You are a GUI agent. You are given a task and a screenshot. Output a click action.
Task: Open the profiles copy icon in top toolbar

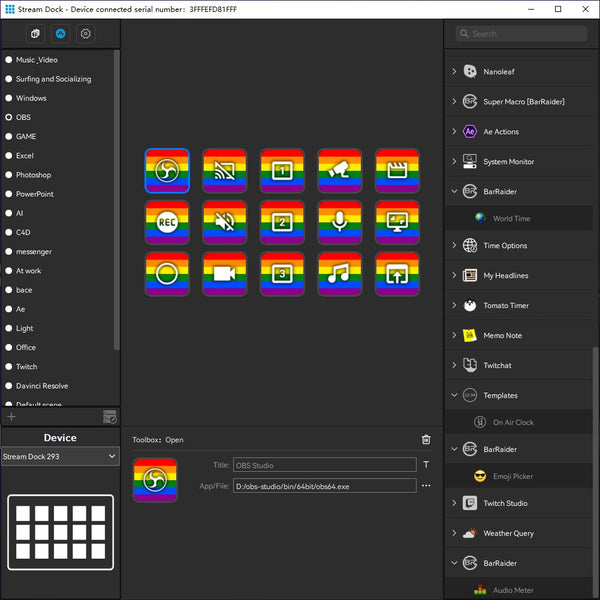click(x=35, y=34)
